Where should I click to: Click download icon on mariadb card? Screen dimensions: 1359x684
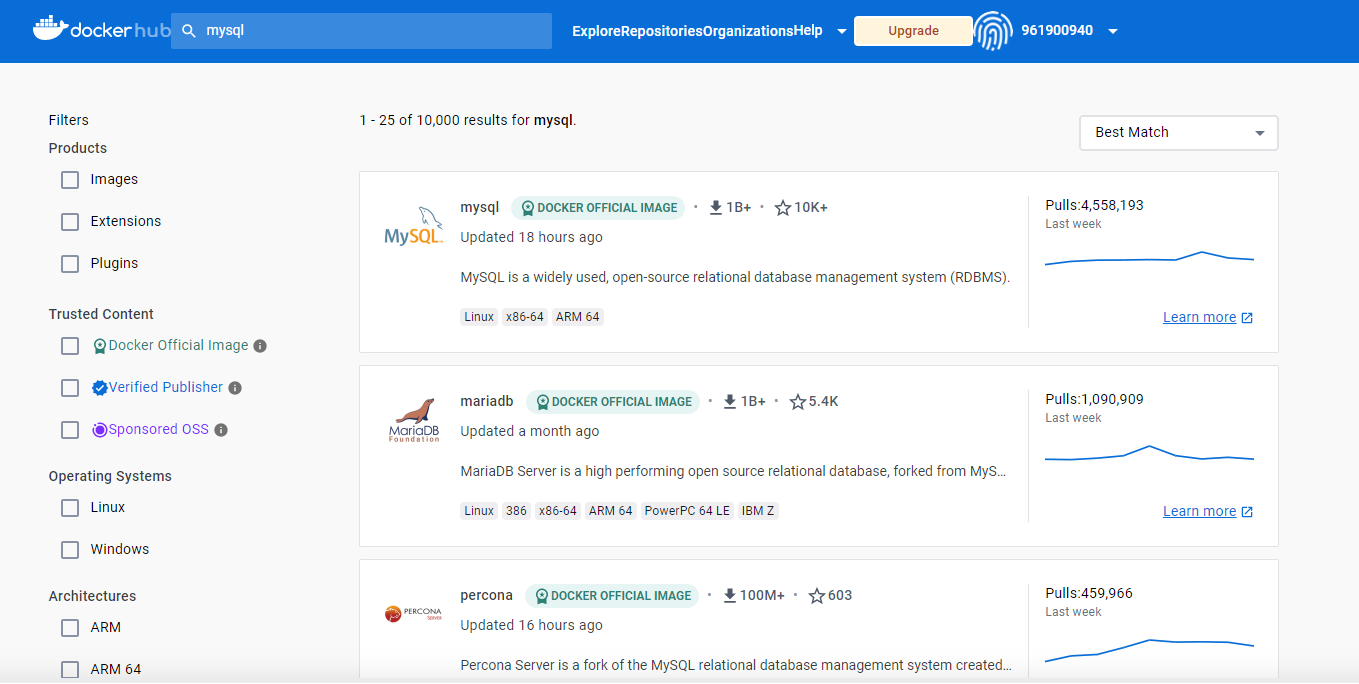731,402
